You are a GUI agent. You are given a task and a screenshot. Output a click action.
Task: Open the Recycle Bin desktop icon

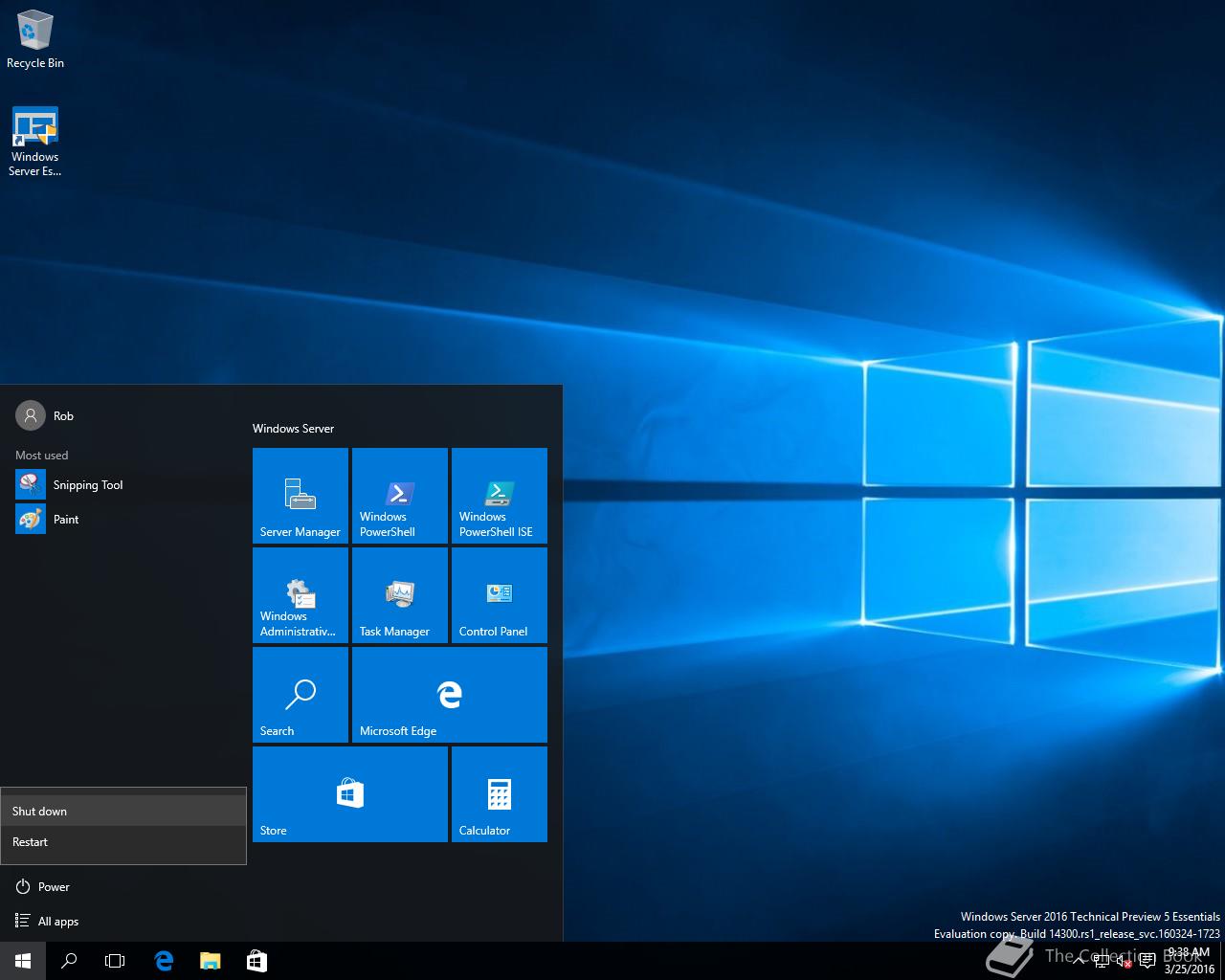pyautogui.click(x=35, y=40)
